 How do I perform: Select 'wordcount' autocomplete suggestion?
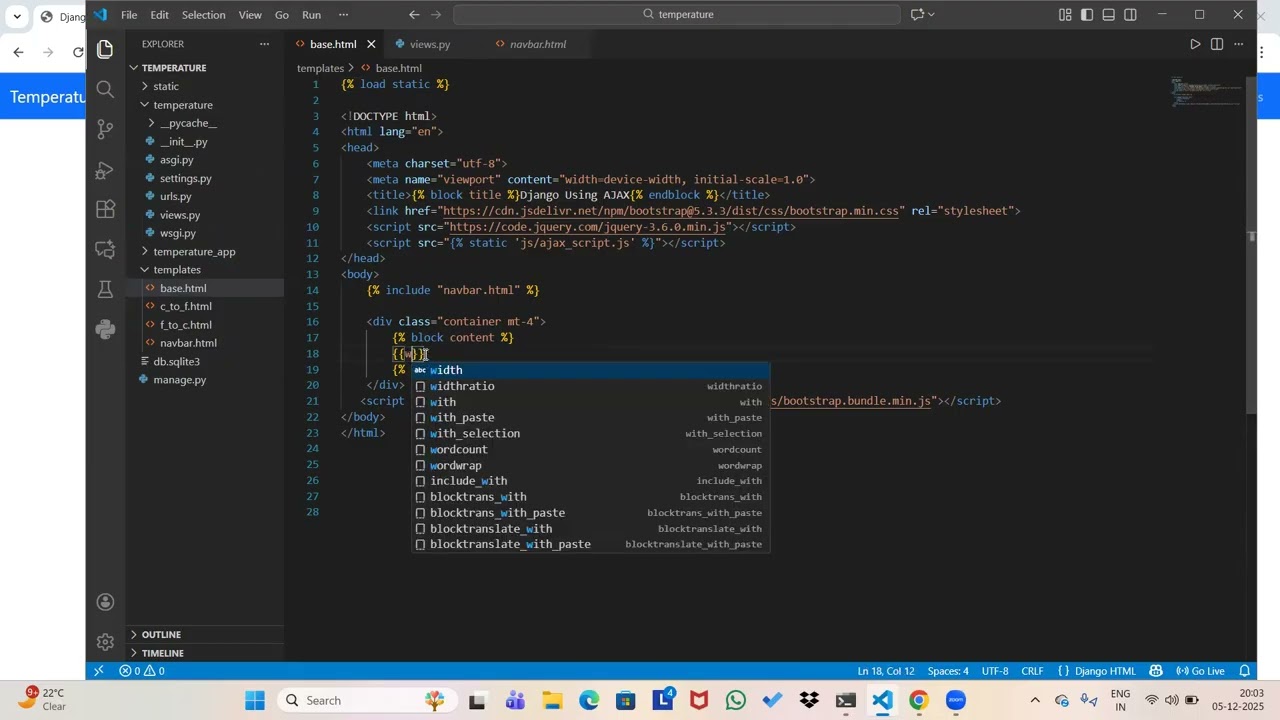click(590, 449)
